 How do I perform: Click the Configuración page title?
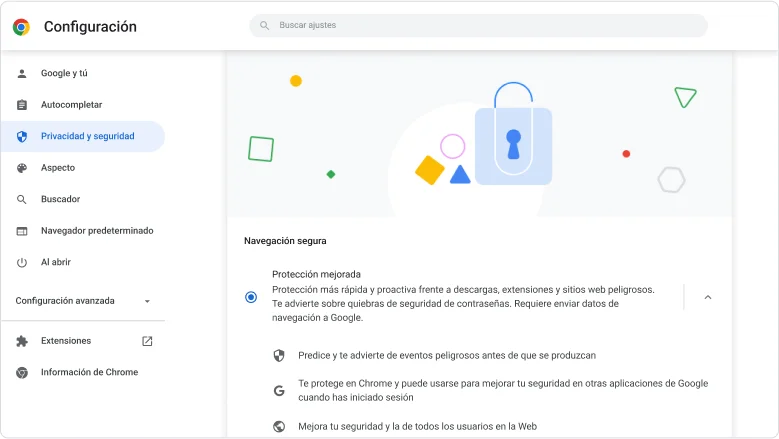coord(90,27)
